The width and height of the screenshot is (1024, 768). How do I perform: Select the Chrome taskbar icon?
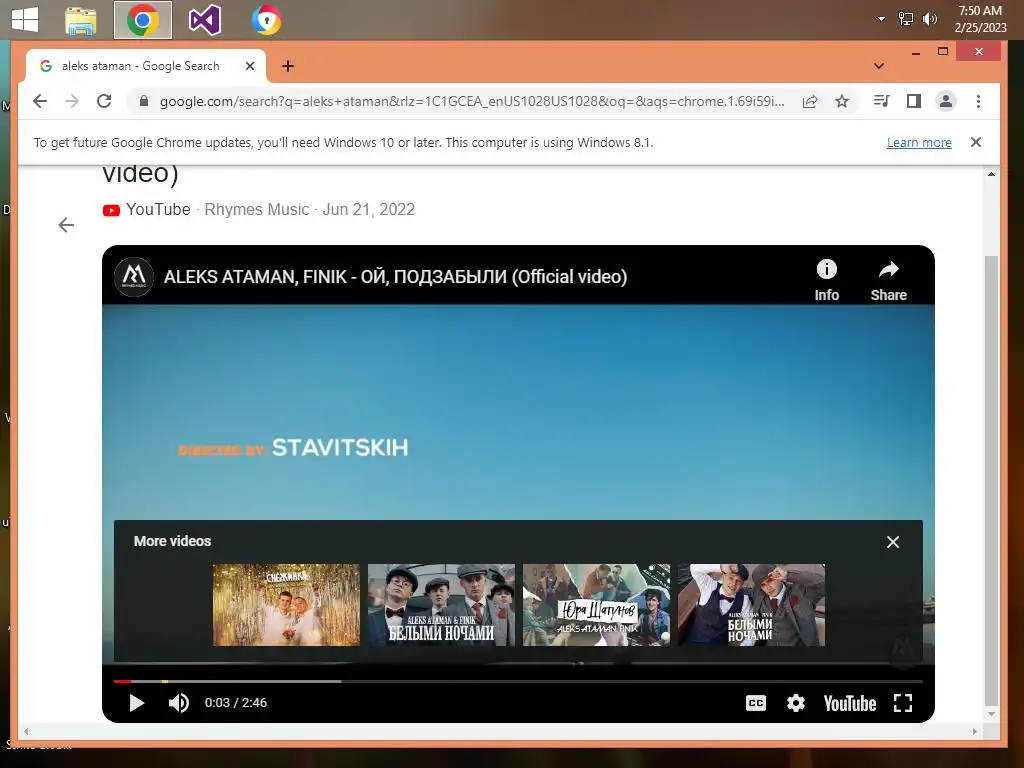coord(142,20)
